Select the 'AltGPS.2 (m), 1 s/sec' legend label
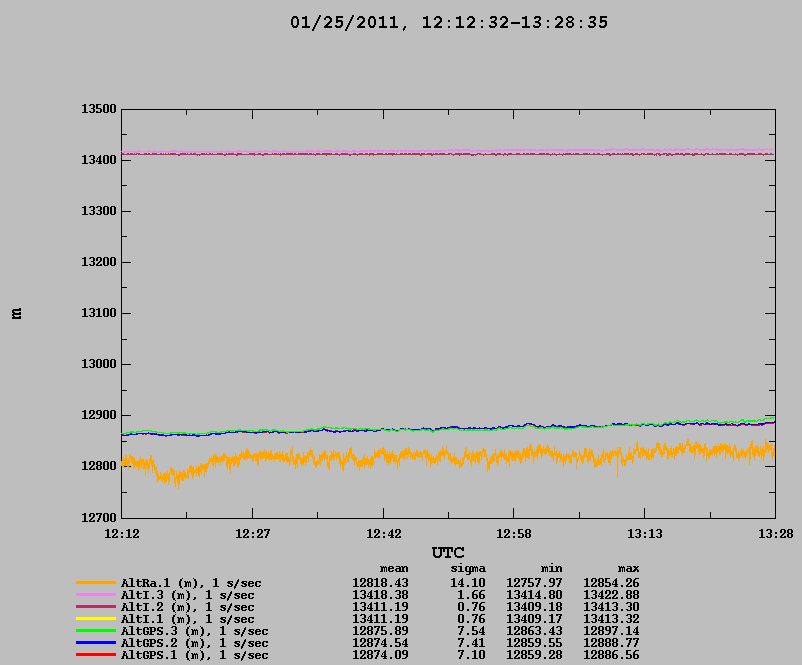This screenshot has width=802, height=665. tap(194, 643)
